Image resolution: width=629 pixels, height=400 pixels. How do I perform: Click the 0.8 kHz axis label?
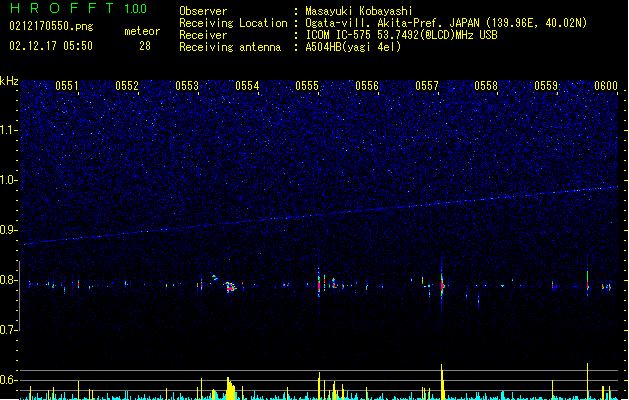(8, 280)
